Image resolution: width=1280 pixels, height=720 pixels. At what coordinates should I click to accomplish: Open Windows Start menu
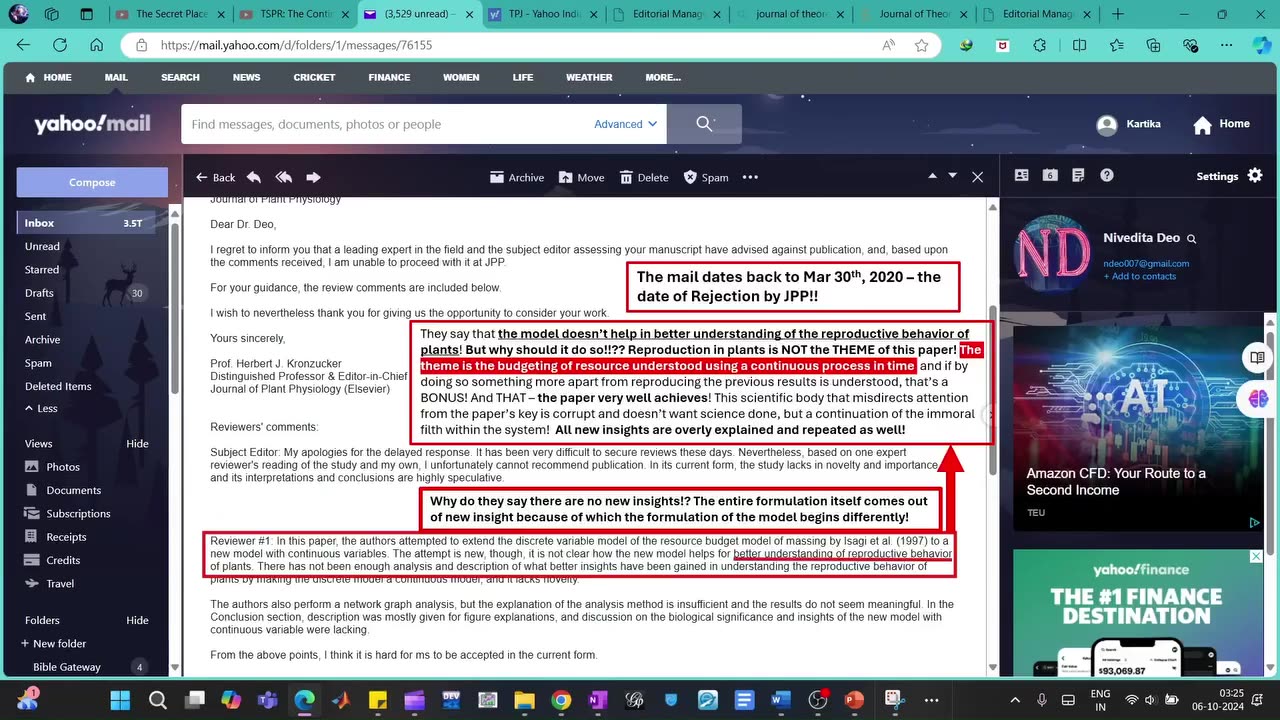pos(120,700)
